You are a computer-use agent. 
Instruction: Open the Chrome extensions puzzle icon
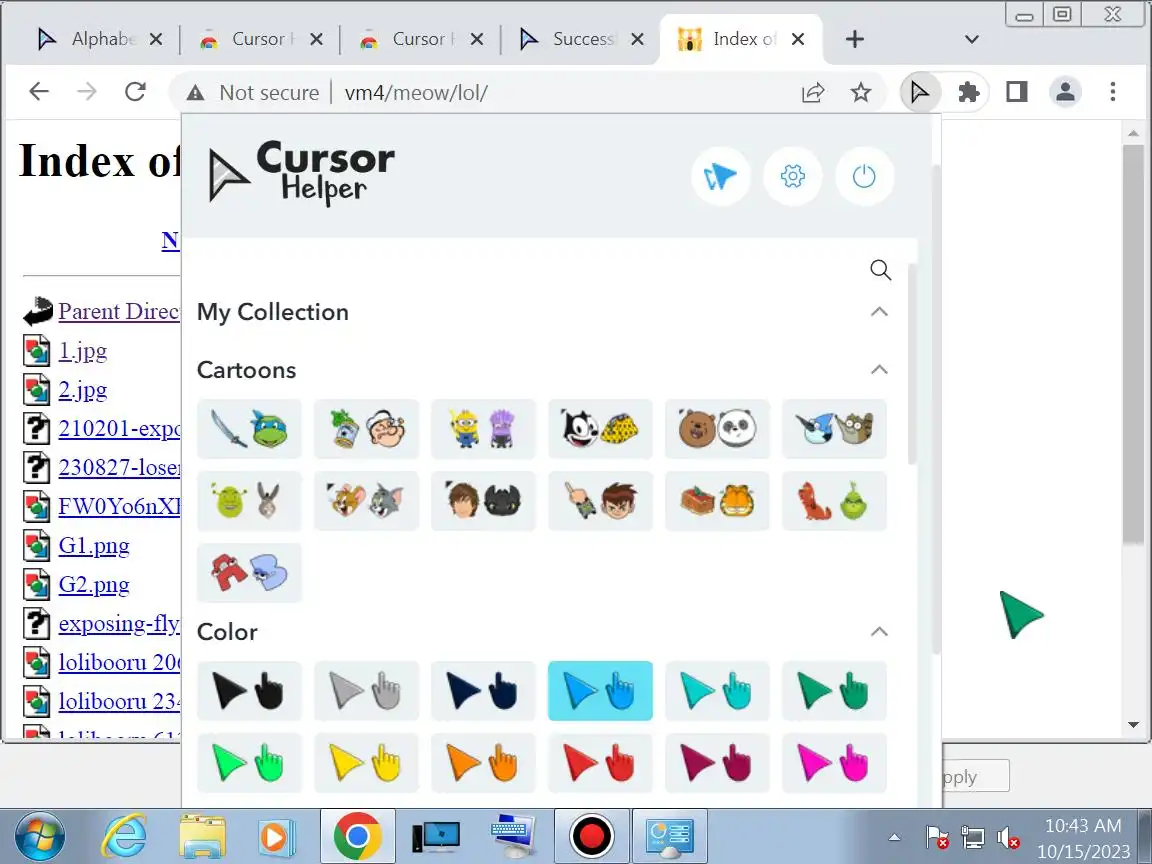point(968,93)
